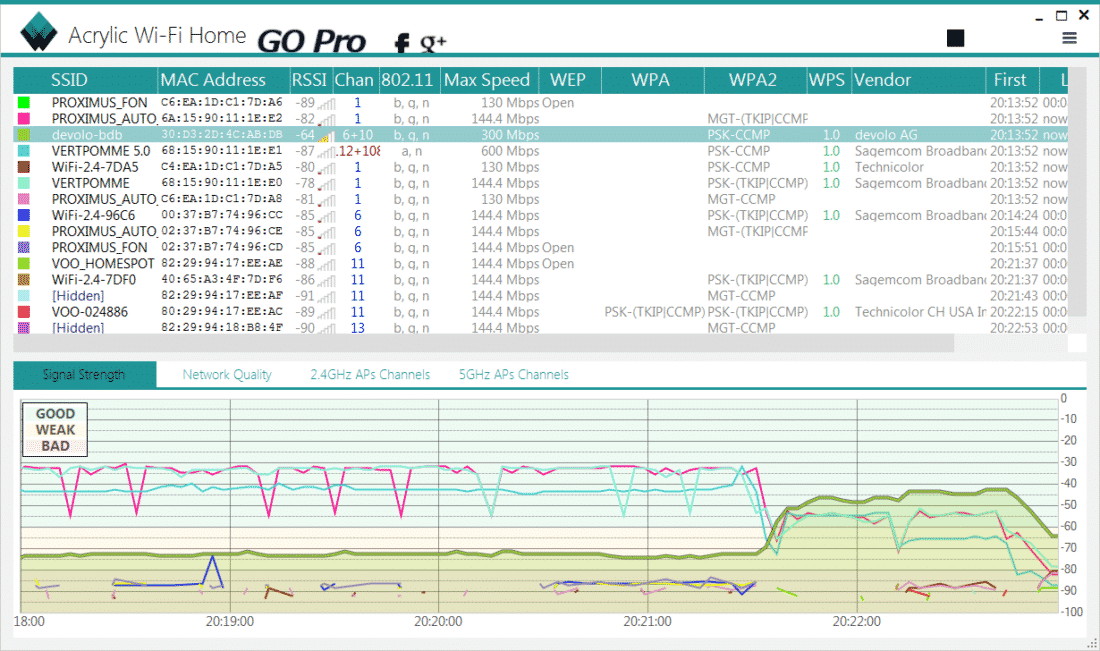
Task: Sort by the WPA column header
Action: 652,80
